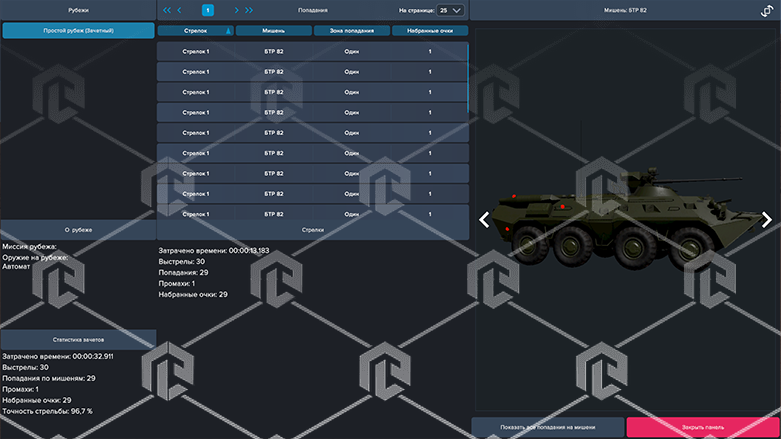Show previous target with left arrow
The height and width of the screenshot is (439, 781).
point(483,220)
